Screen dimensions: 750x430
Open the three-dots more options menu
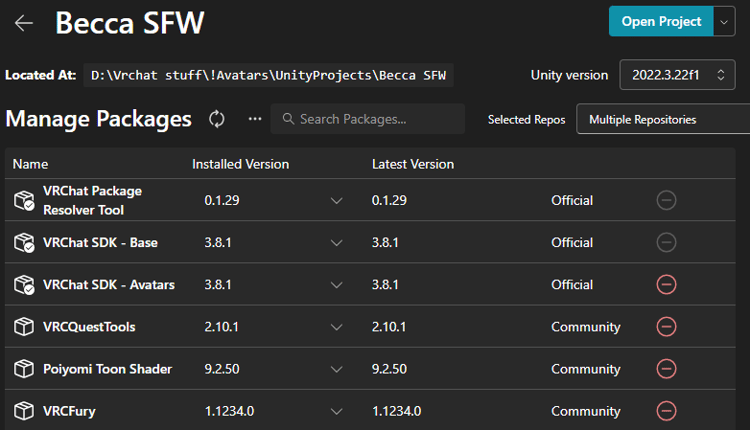click(x=255, y=119)
